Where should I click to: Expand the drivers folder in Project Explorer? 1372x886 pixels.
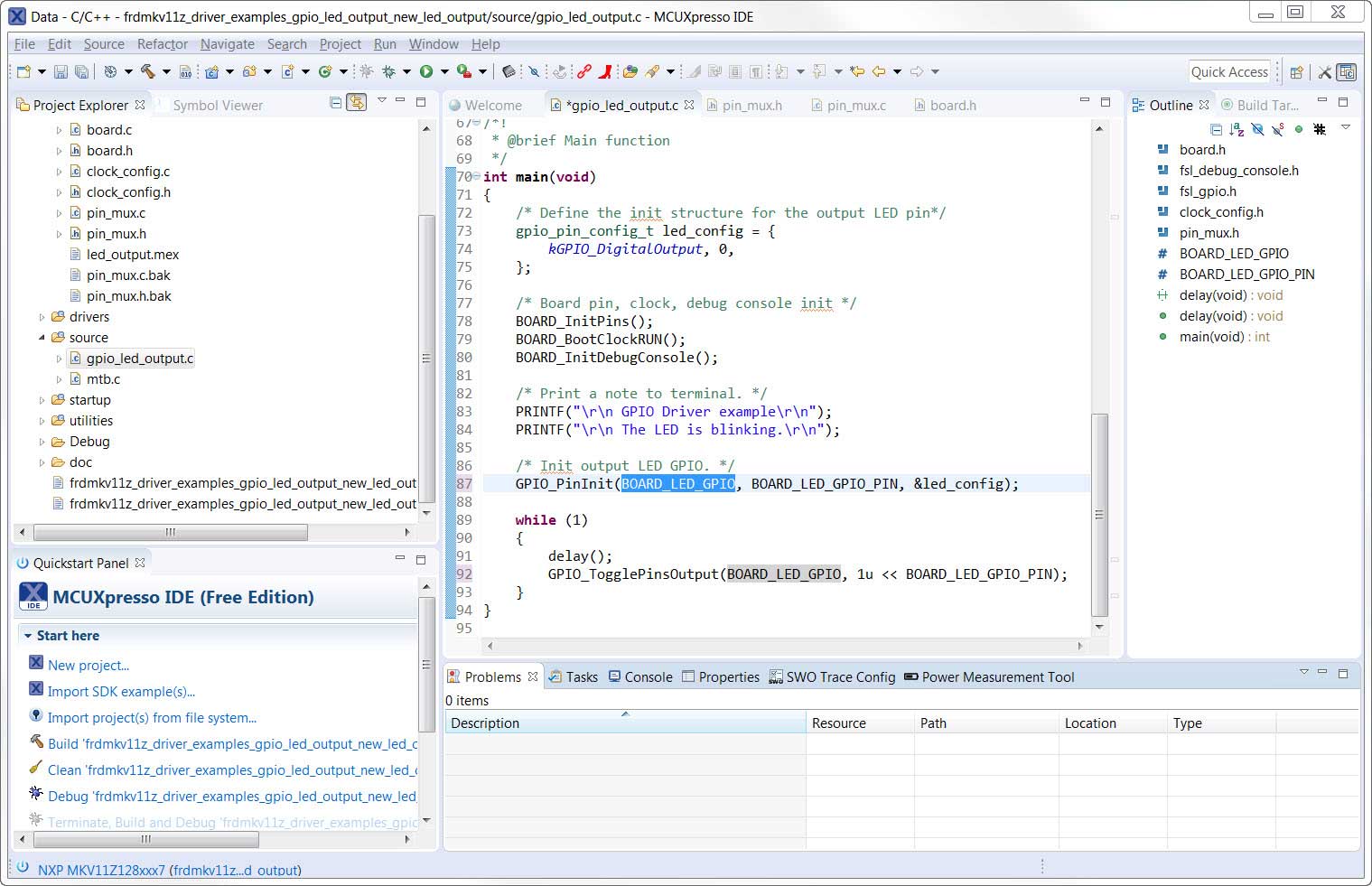42,317
